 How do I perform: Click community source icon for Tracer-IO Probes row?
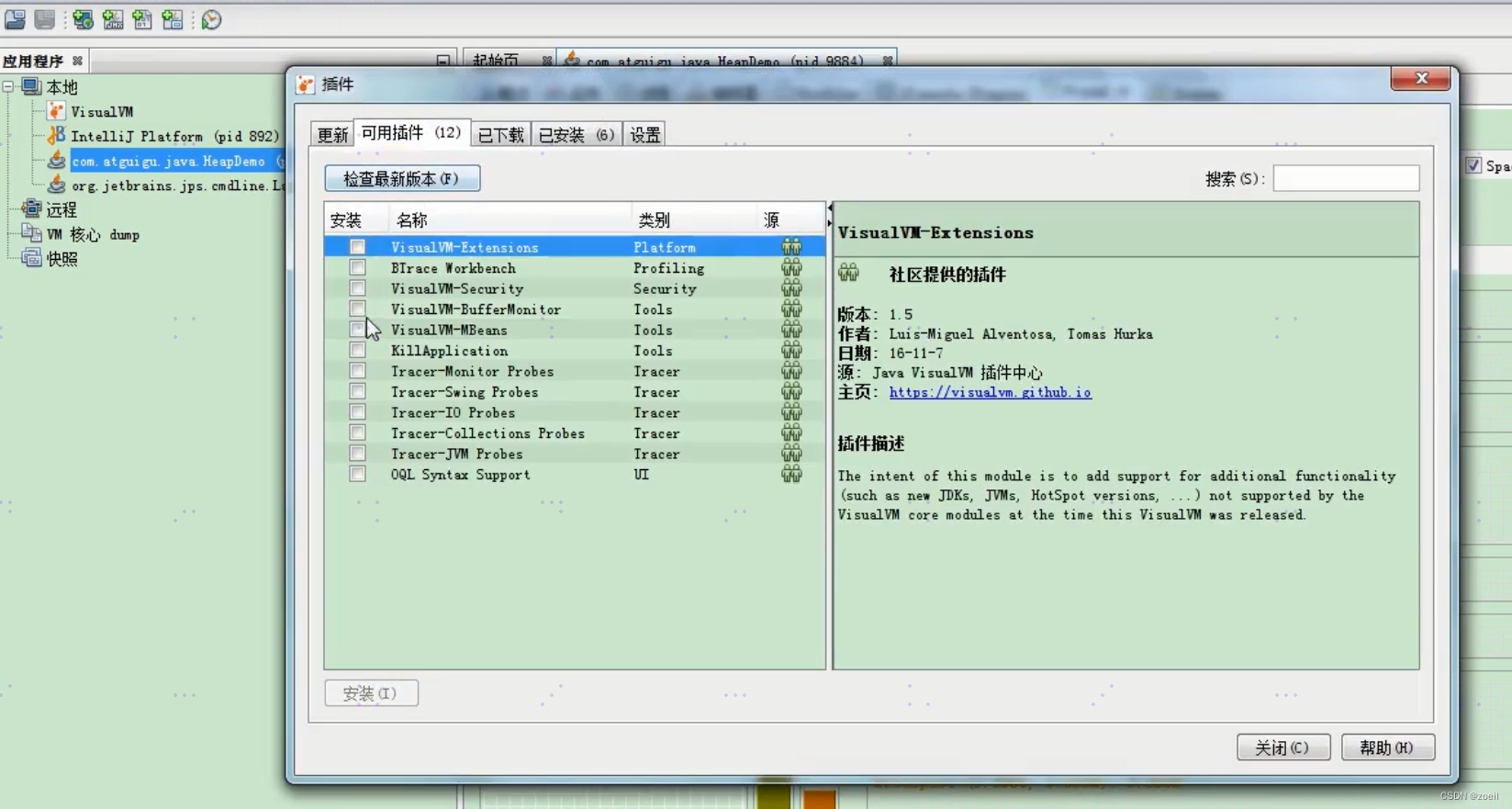click(791, 412)
